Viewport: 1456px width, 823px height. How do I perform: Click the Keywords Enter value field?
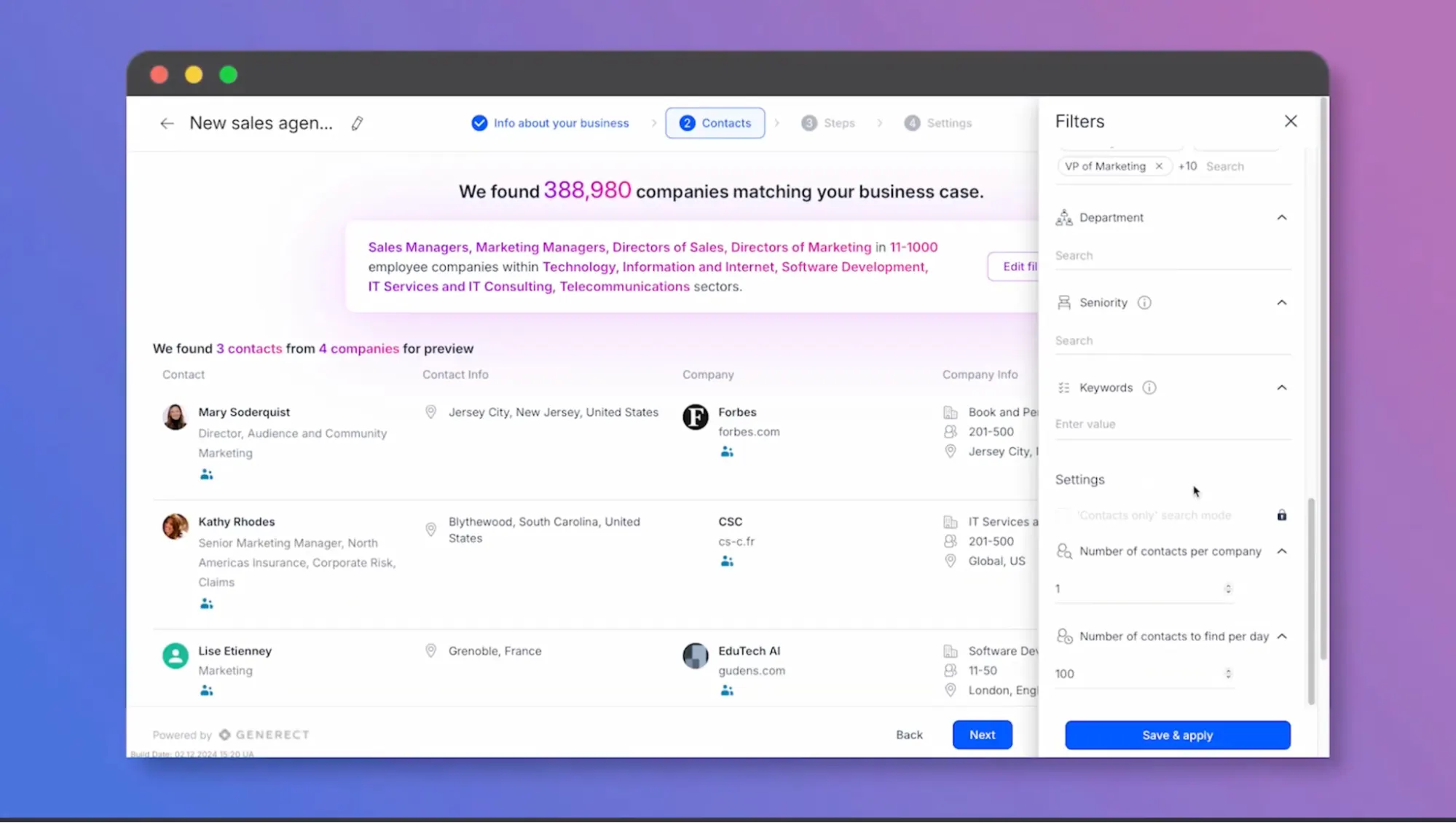[1171, 424]
